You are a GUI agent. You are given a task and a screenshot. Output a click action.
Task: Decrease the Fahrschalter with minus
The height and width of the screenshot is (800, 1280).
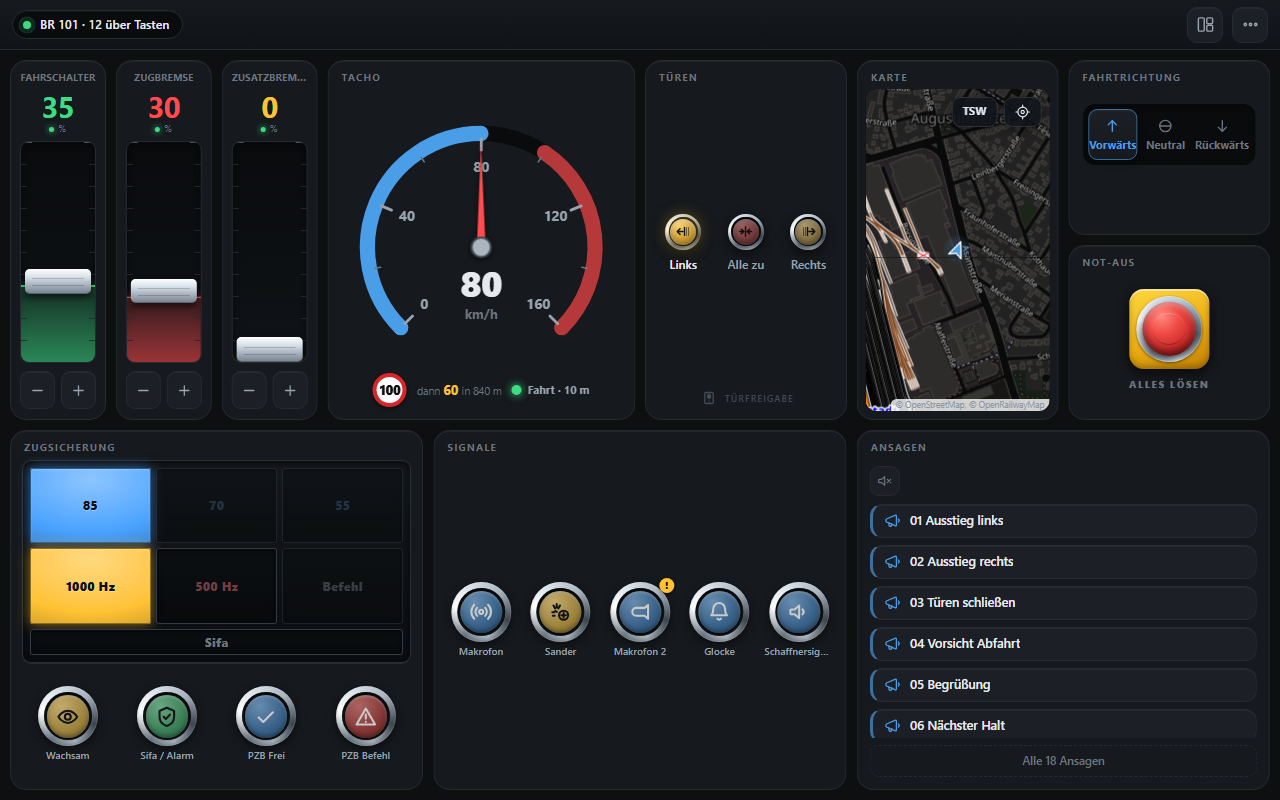[38, 391]
